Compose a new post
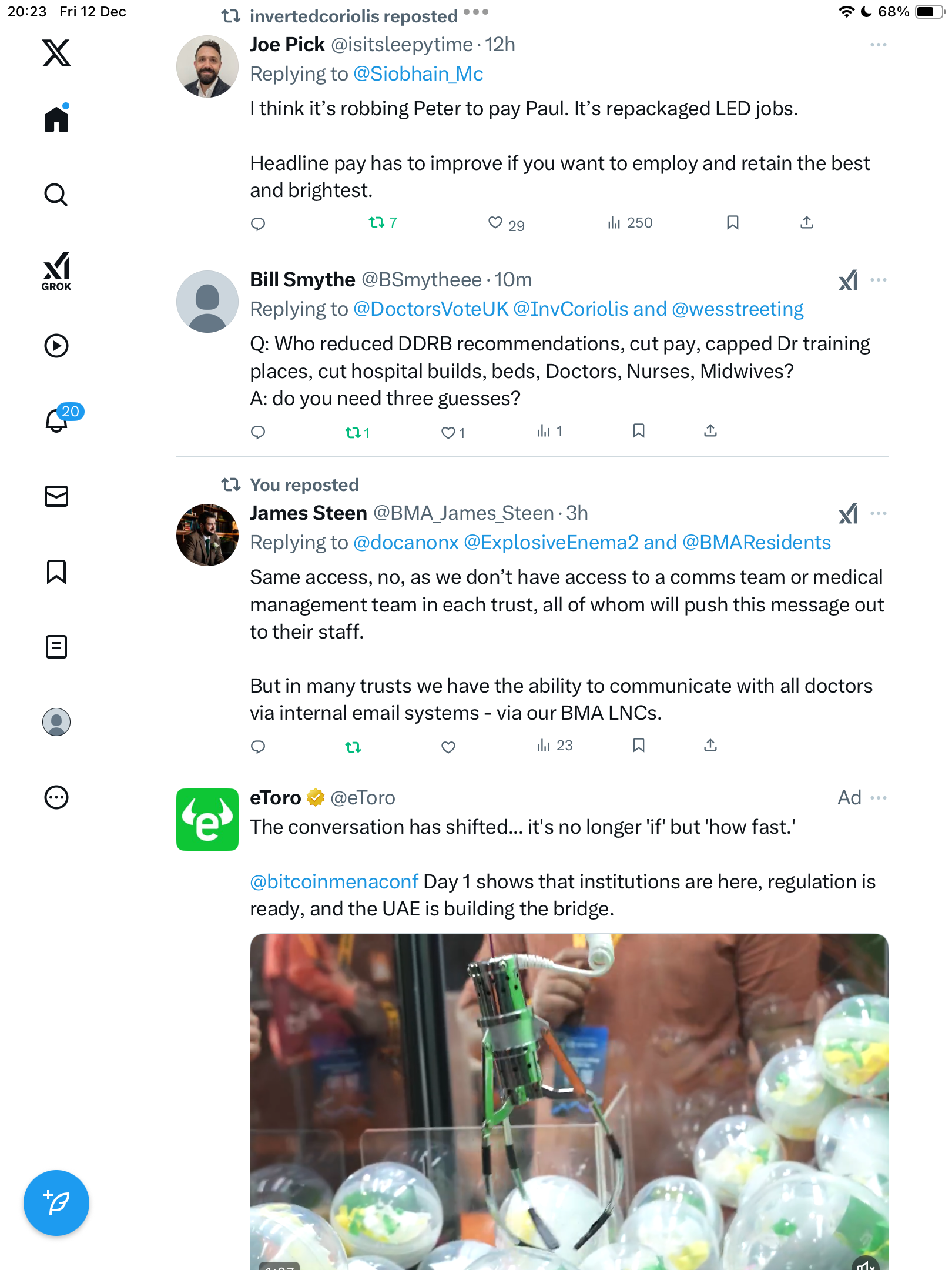 pos(56,1203)
